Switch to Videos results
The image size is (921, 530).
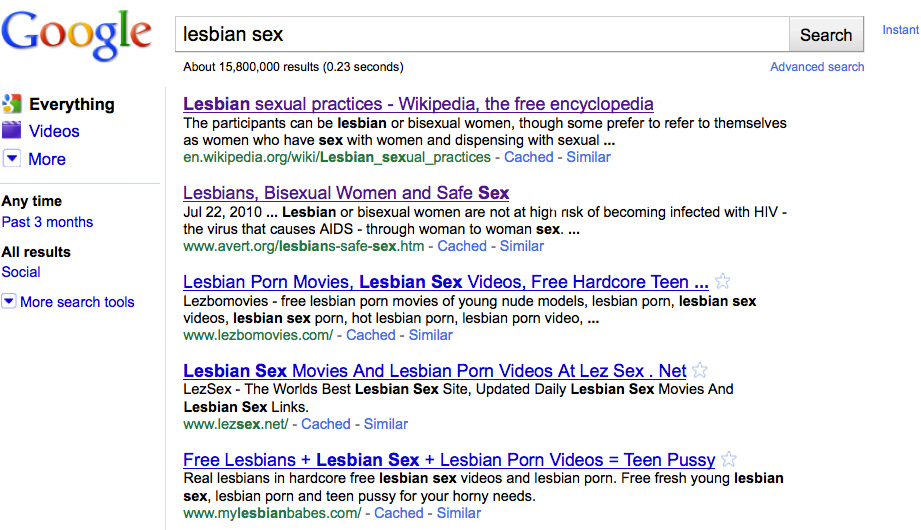(54, 131)
